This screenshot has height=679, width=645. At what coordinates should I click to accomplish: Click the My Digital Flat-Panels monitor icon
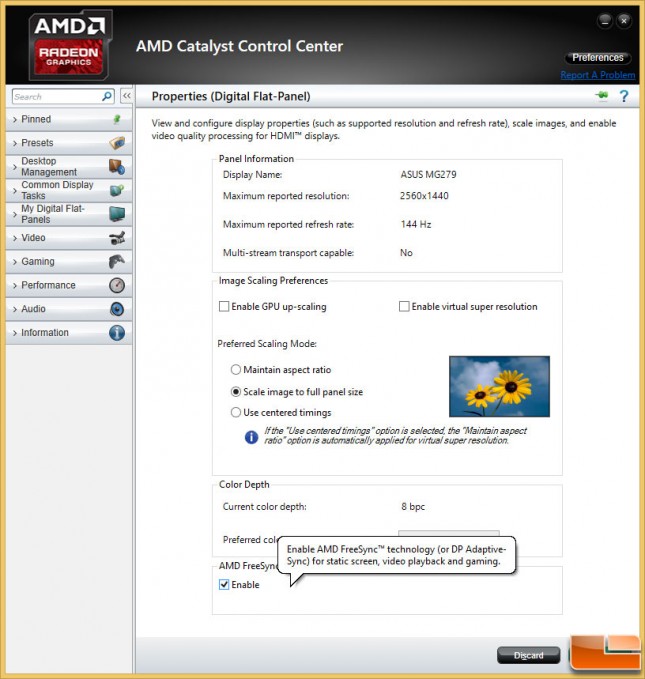pyautogui.click(x=117, y=214)
